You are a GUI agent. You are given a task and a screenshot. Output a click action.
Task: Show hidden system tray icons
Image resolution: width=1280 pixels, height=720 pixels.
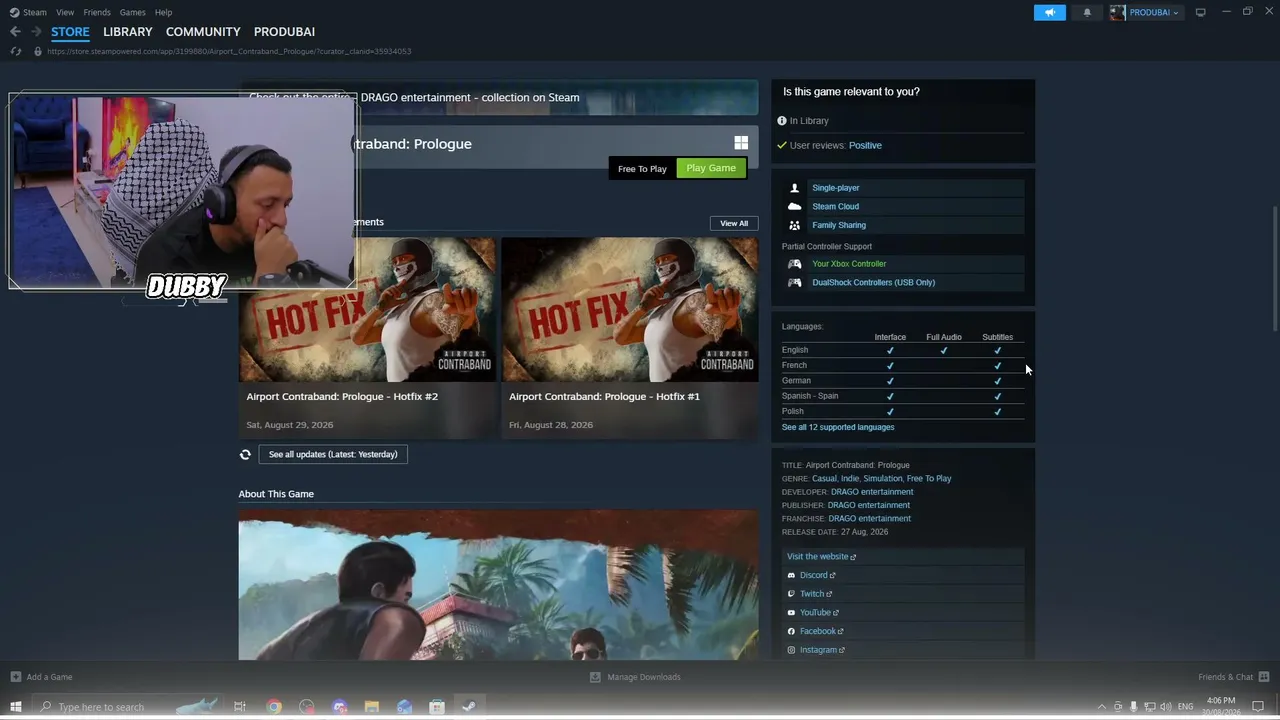pos(1102,707)
